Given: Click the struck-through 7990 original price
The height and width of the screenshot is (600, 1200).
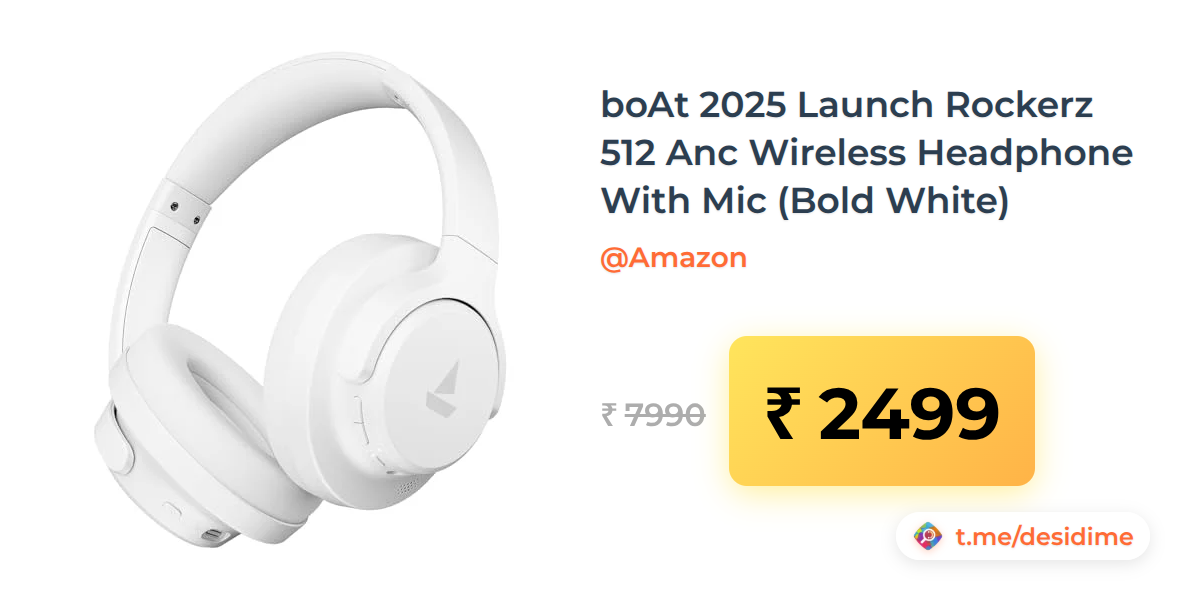Looking at the screenshot, I should point(665,414).
